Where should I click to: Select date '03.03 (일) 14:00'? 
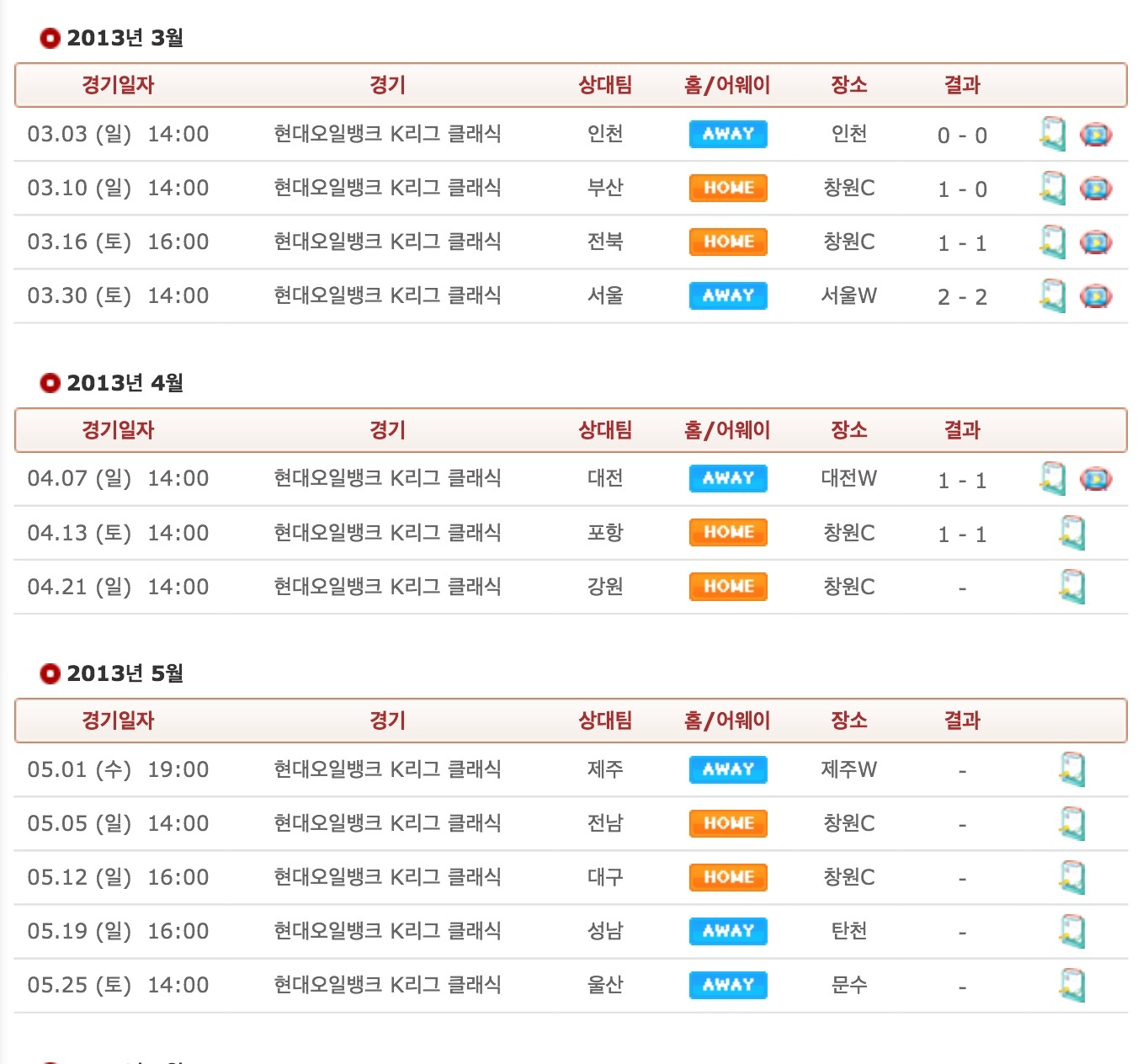coord(118,134)
